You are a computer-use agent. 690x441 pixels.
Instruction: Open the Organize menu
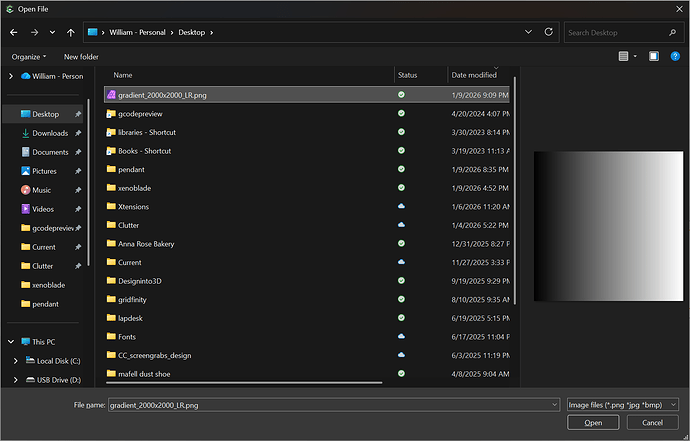pos(30,57)
